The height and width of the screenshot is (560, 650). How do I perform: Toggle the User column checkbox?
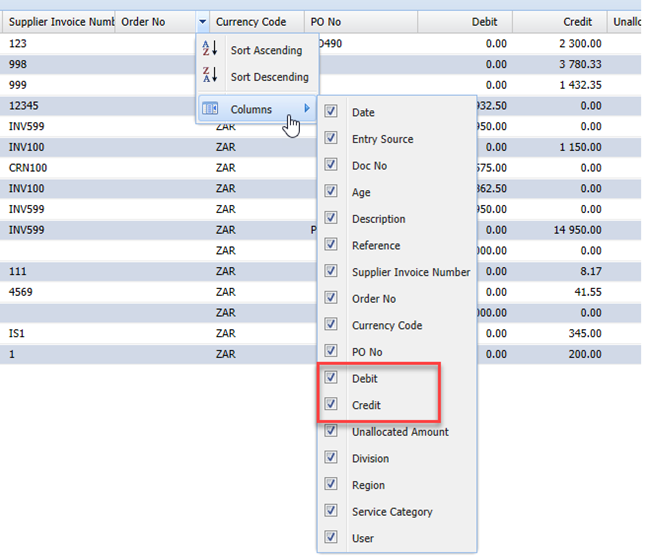click(x=331, y=538)
